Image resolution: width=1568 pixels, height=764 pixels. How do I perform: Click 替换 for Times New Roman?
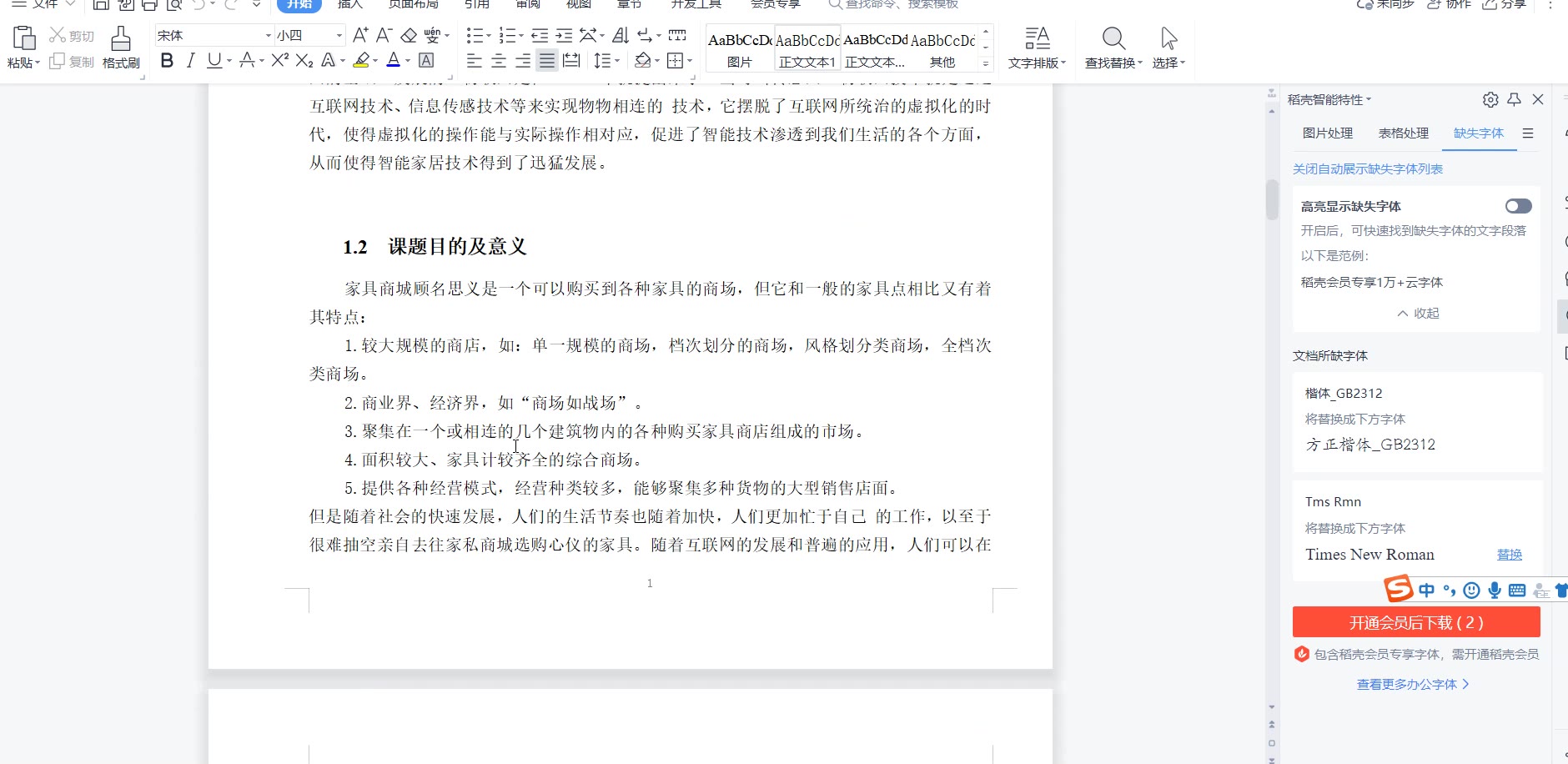1510,555
